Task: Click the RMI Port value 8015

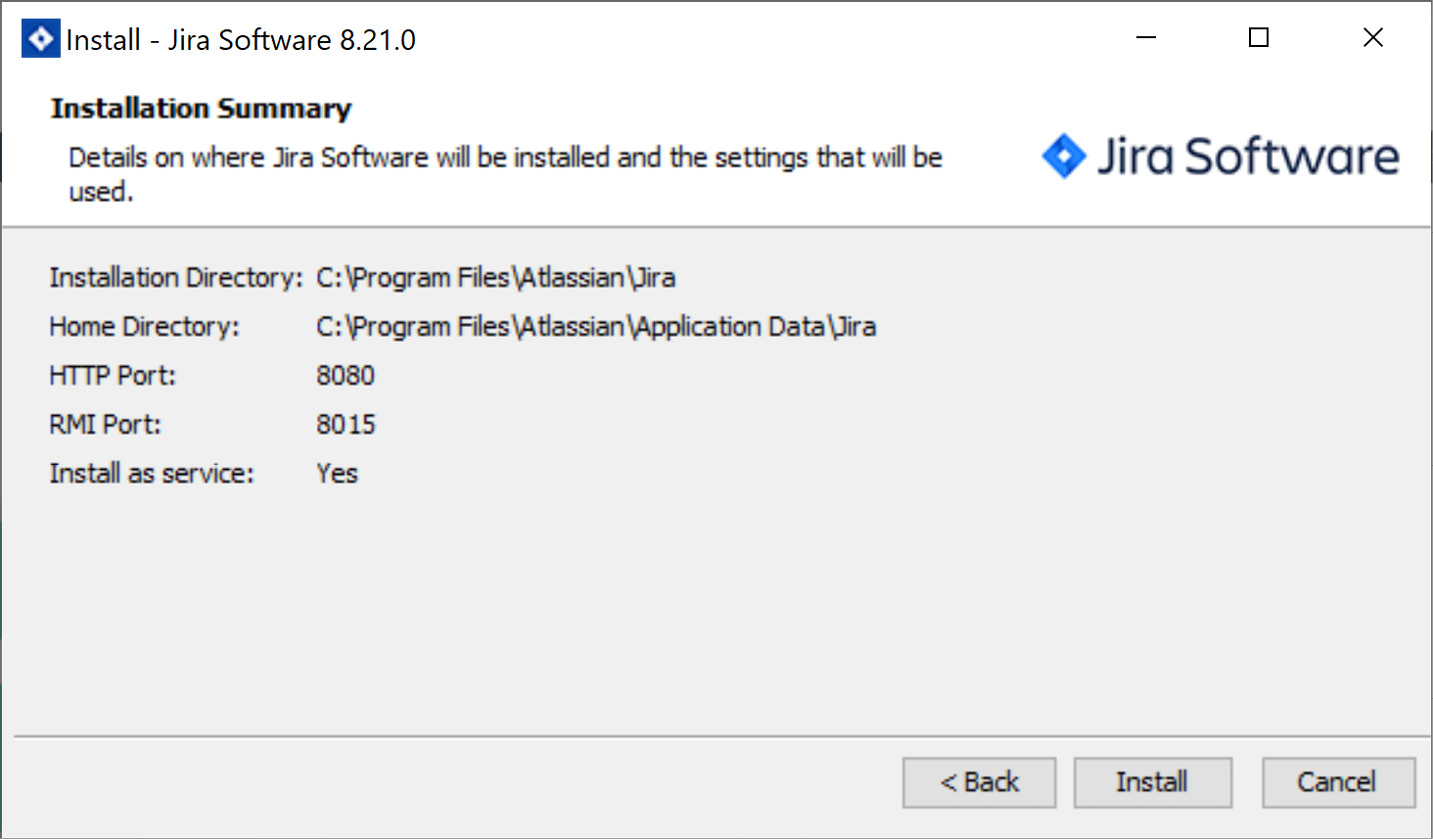Action: tap(345, 424)
